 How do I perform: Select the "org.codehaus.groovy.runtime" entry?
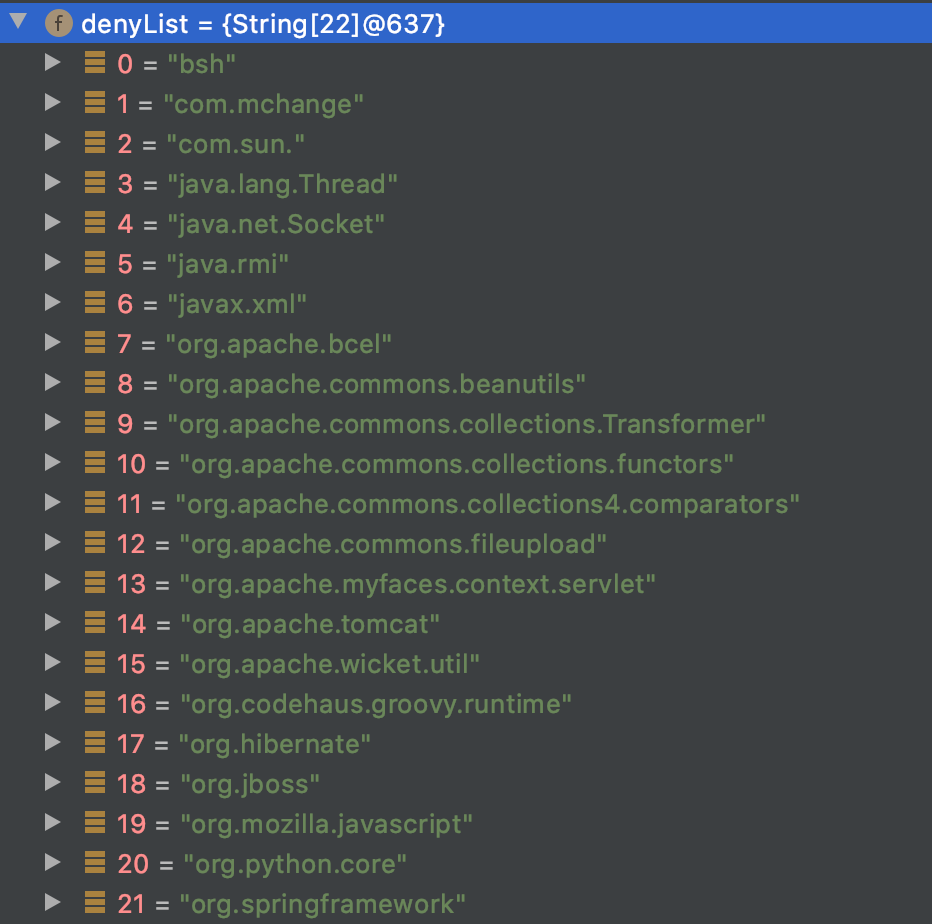376,704
